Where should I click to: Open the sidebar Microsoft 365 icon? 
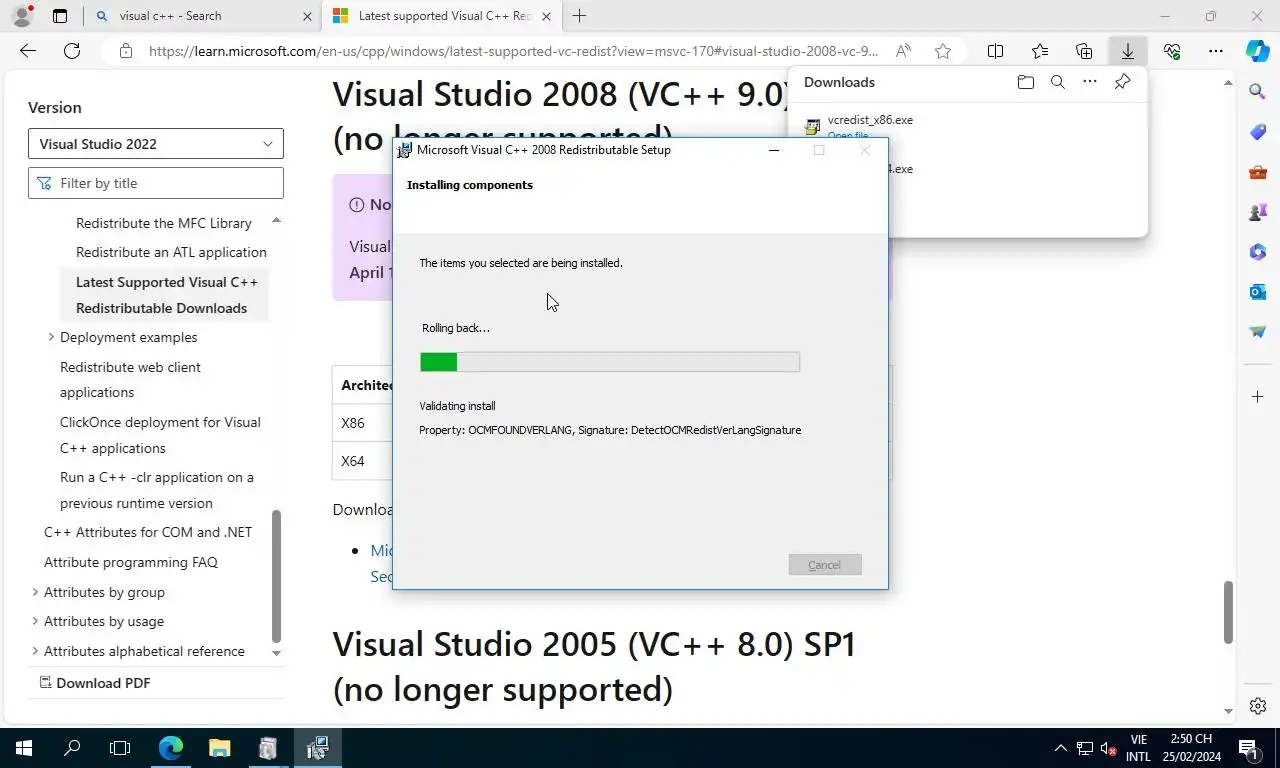[x=1258, y=252]
